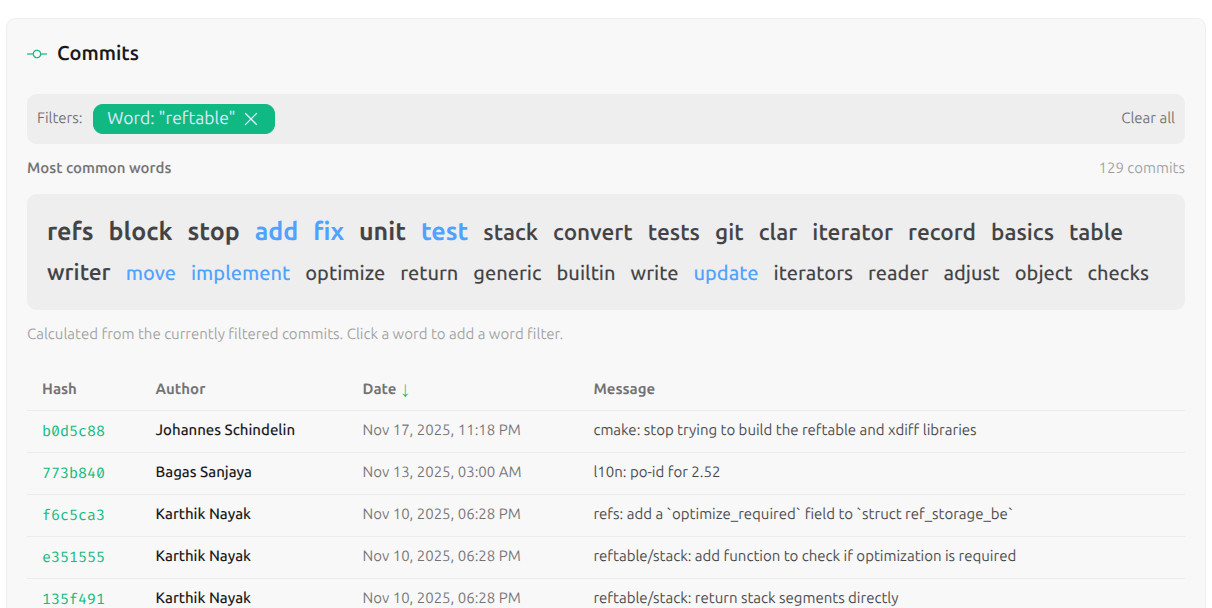Clear all filters
The width and height of the screenshot is (1212, 608).
click(x=1147, y=118)
